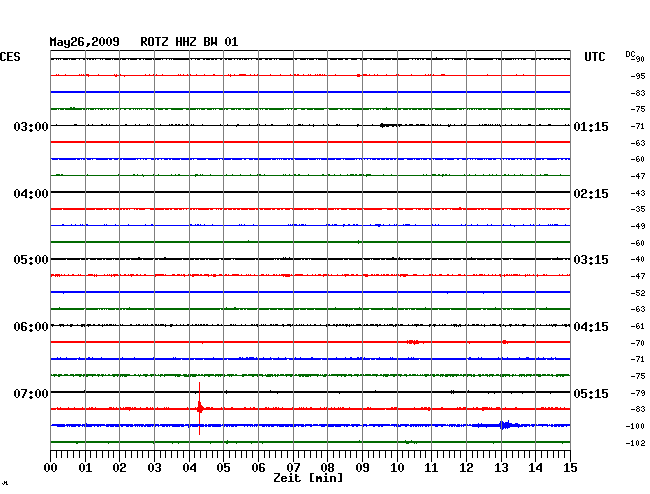The height and width of the screenshot is (494, 650).
Task: Click the 03:15 UTC time label
Action: pos(591,260)
